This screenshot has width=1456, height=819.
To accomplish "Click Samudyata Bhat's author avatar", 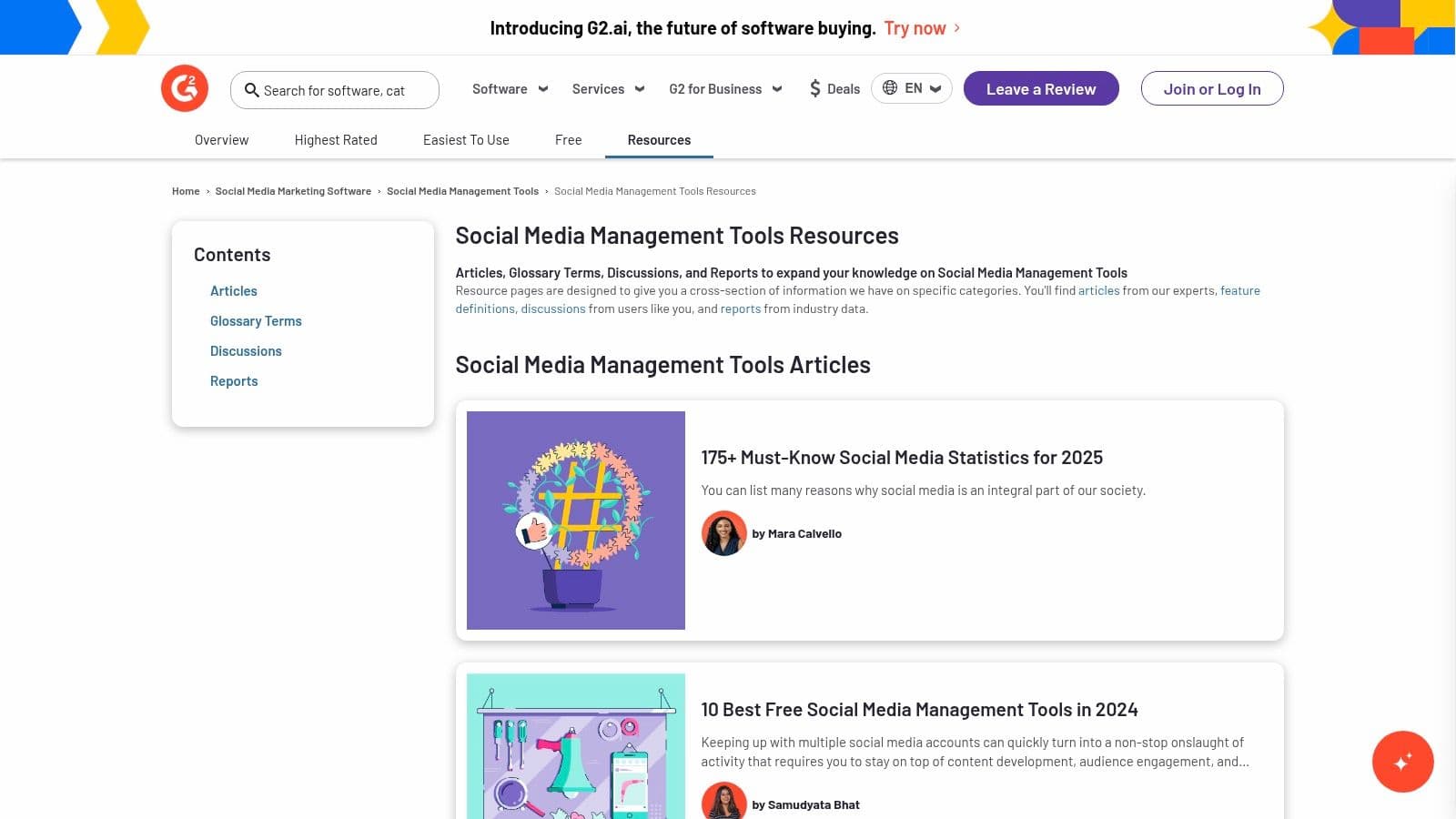I will (x=723, y=802).
